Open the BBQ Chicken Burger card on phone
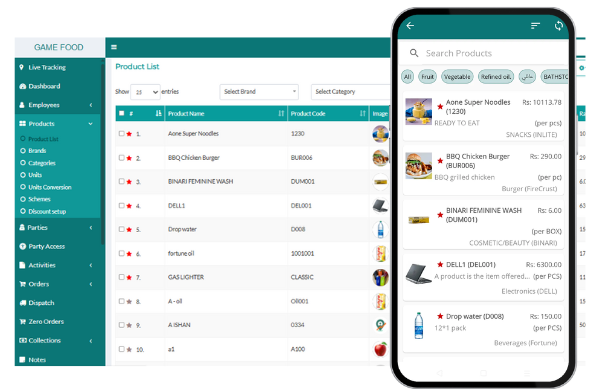This screenshot has height=392, width=600. 483,170
